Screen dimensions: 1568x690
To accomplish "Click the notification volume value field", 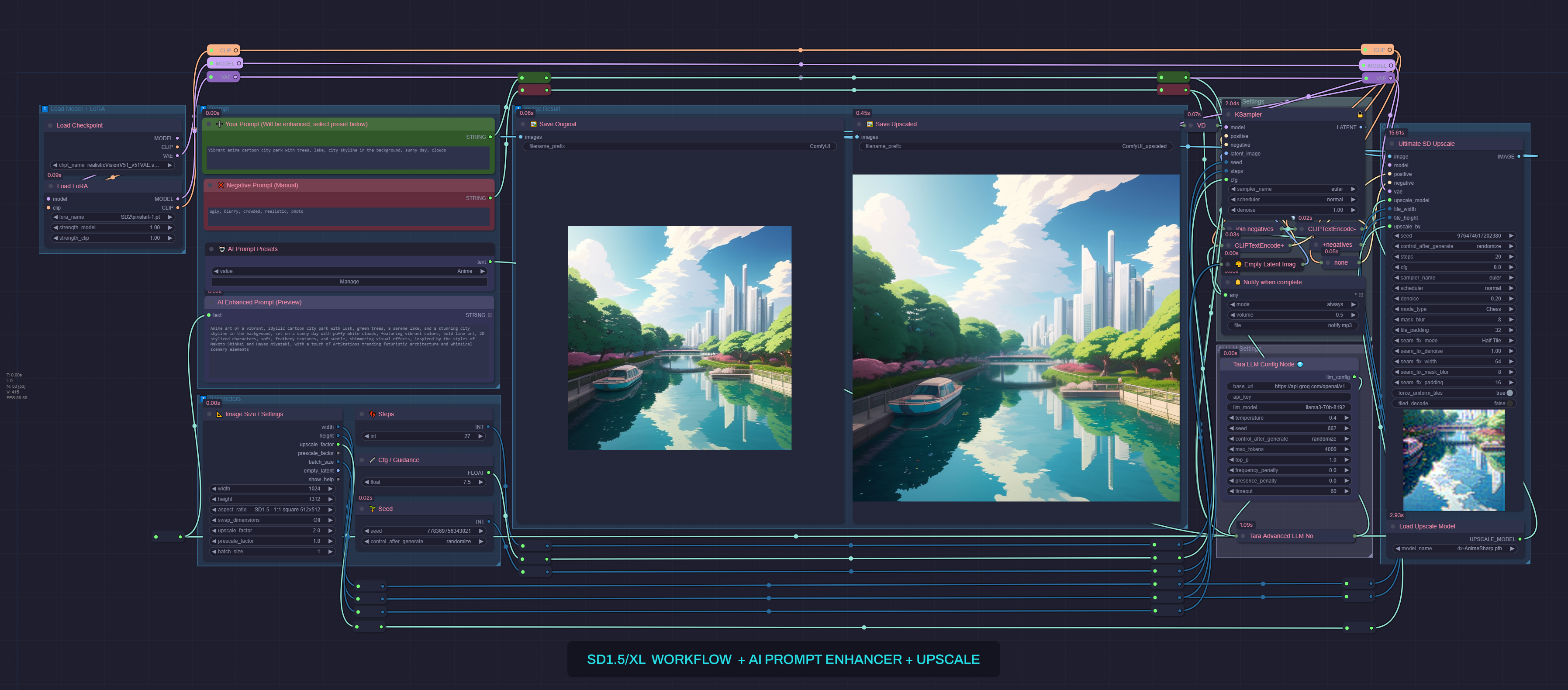I will tap(1292, 315).
